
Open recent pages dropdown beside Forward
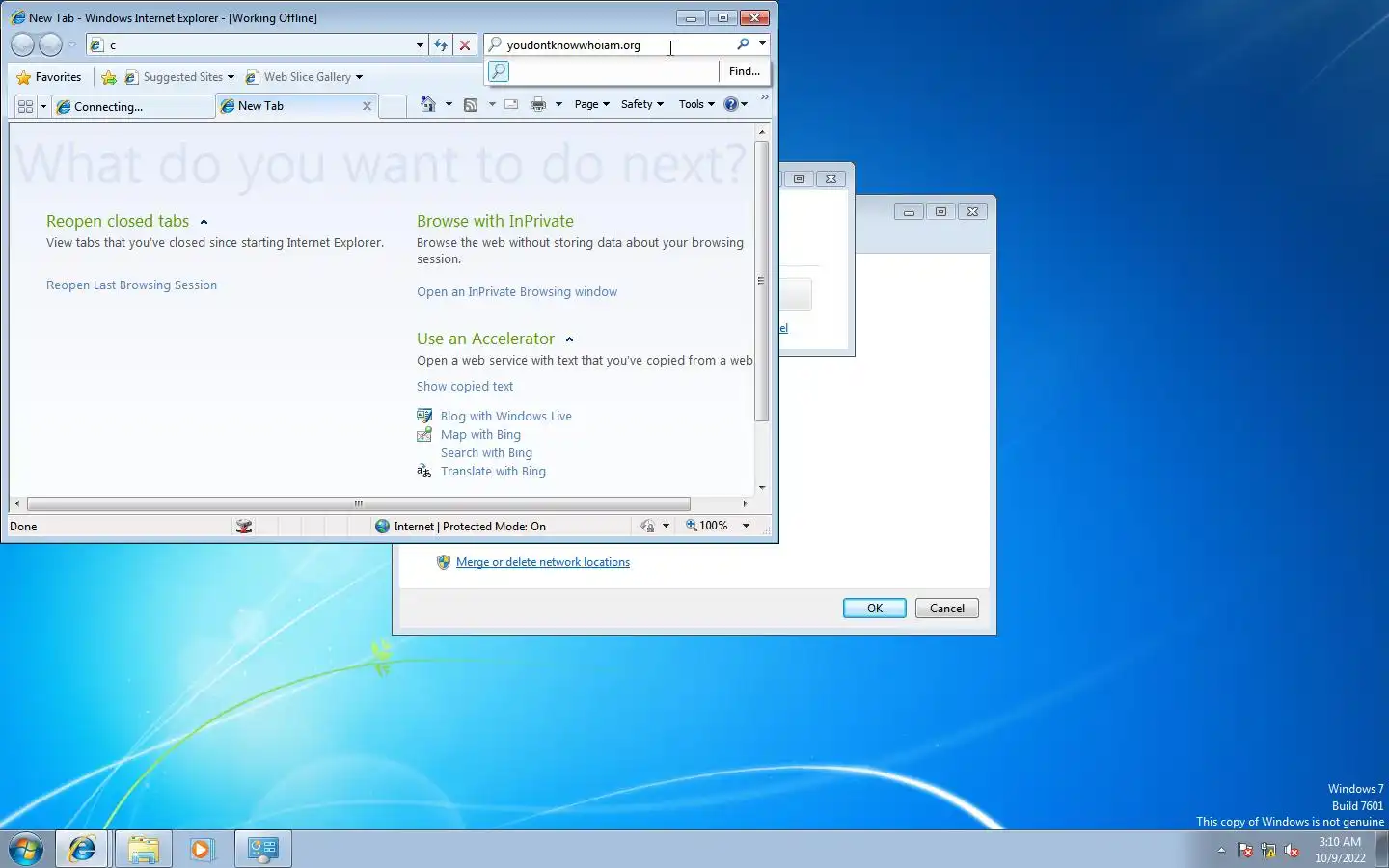pyautogui.click(x=71, y=45)
